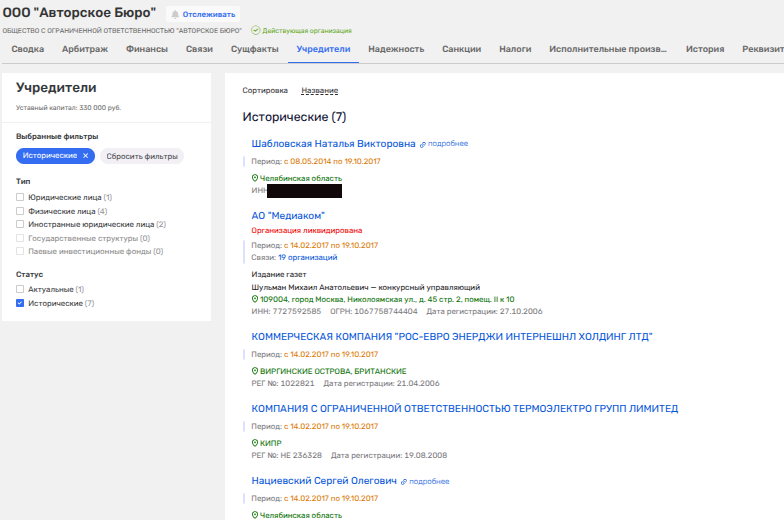Uncheck the Исторические status checkbox
The width and height of the screenshot is (784, 520).
20,303
